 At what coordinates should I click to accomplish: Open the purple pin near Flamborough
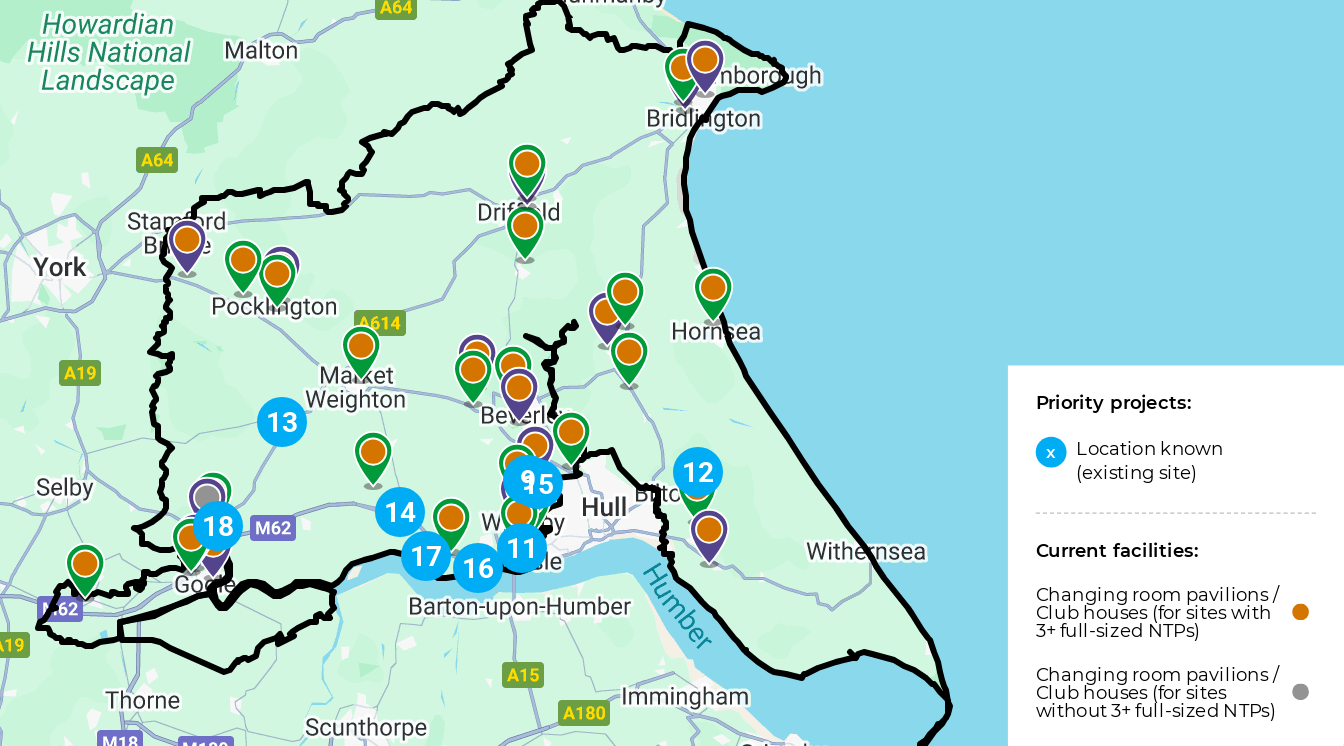pos(705,67)
